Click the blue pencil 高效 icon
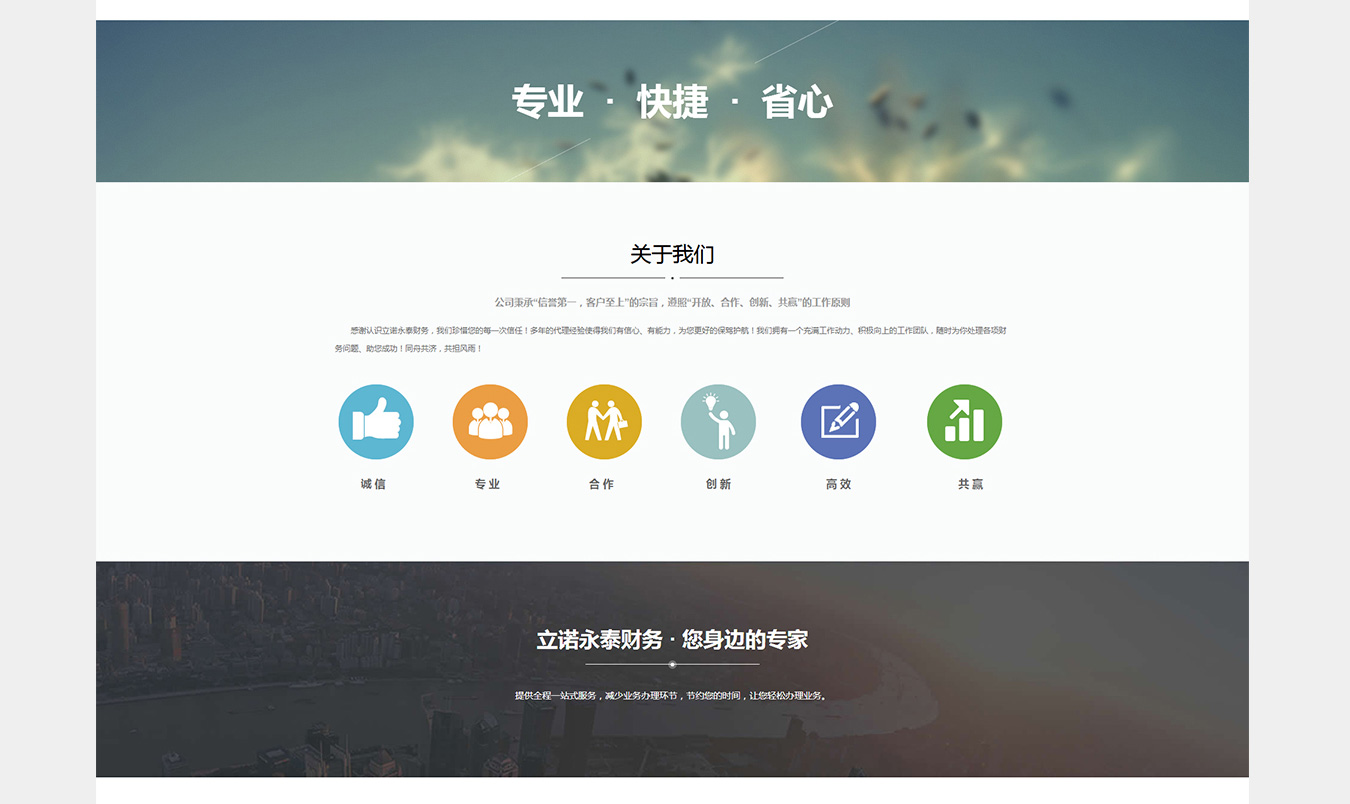 pos(838,422)
